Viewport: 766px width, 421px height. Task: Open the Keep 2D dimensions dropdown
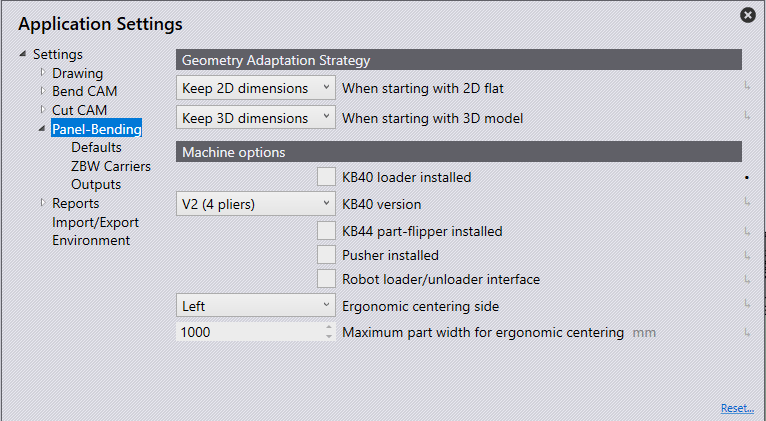(256, 88)
